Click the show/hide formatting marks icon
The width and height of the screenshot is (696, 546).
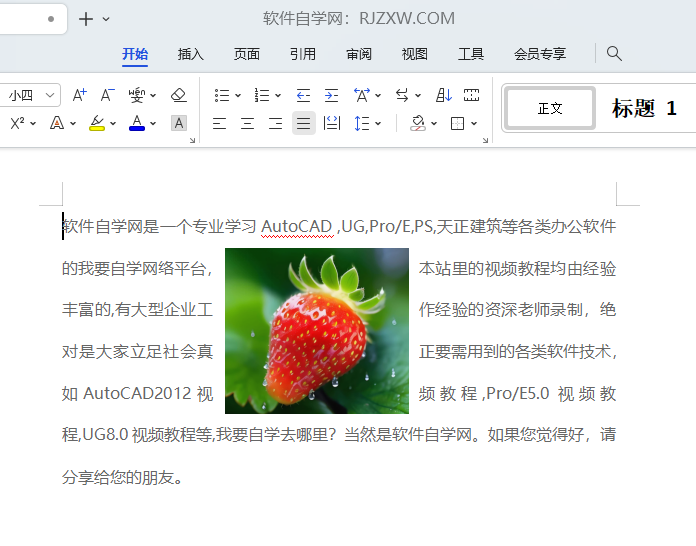[x=471, y=95]
